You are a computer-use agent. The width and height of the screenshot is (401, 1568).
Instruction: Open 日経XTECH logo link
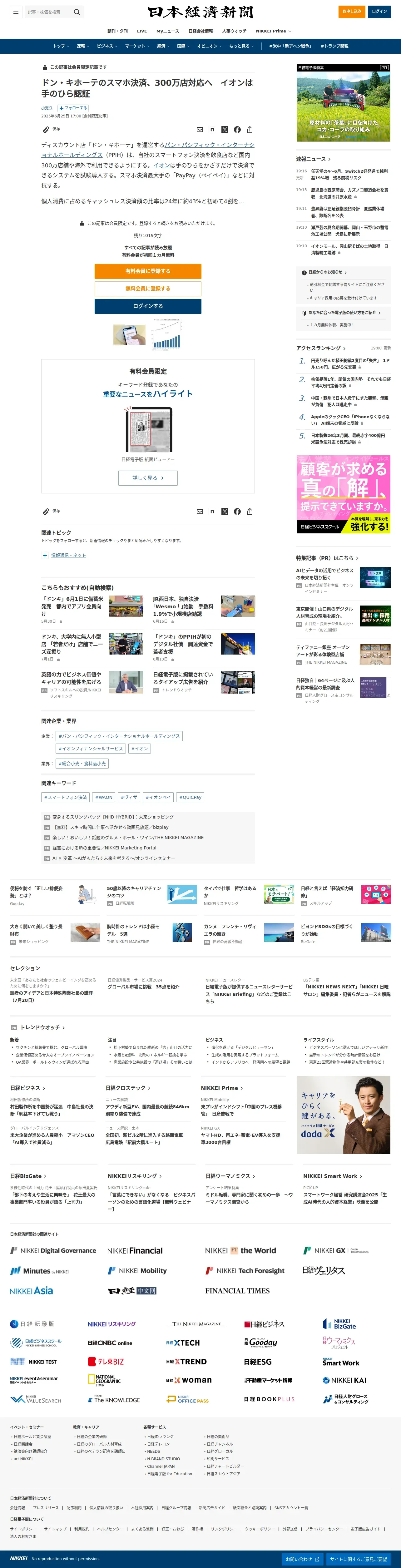pos(183,1342)
